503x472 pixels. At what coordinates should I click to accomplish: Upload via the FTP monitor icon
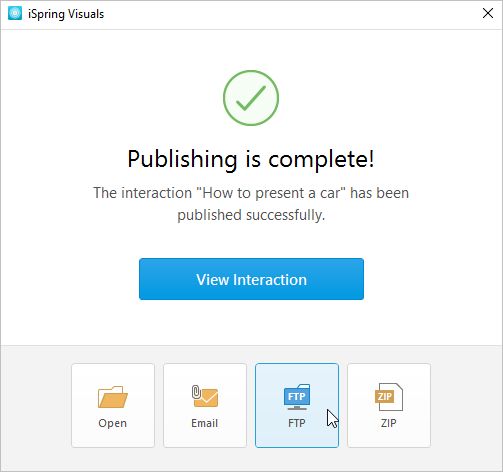(297, 397)
